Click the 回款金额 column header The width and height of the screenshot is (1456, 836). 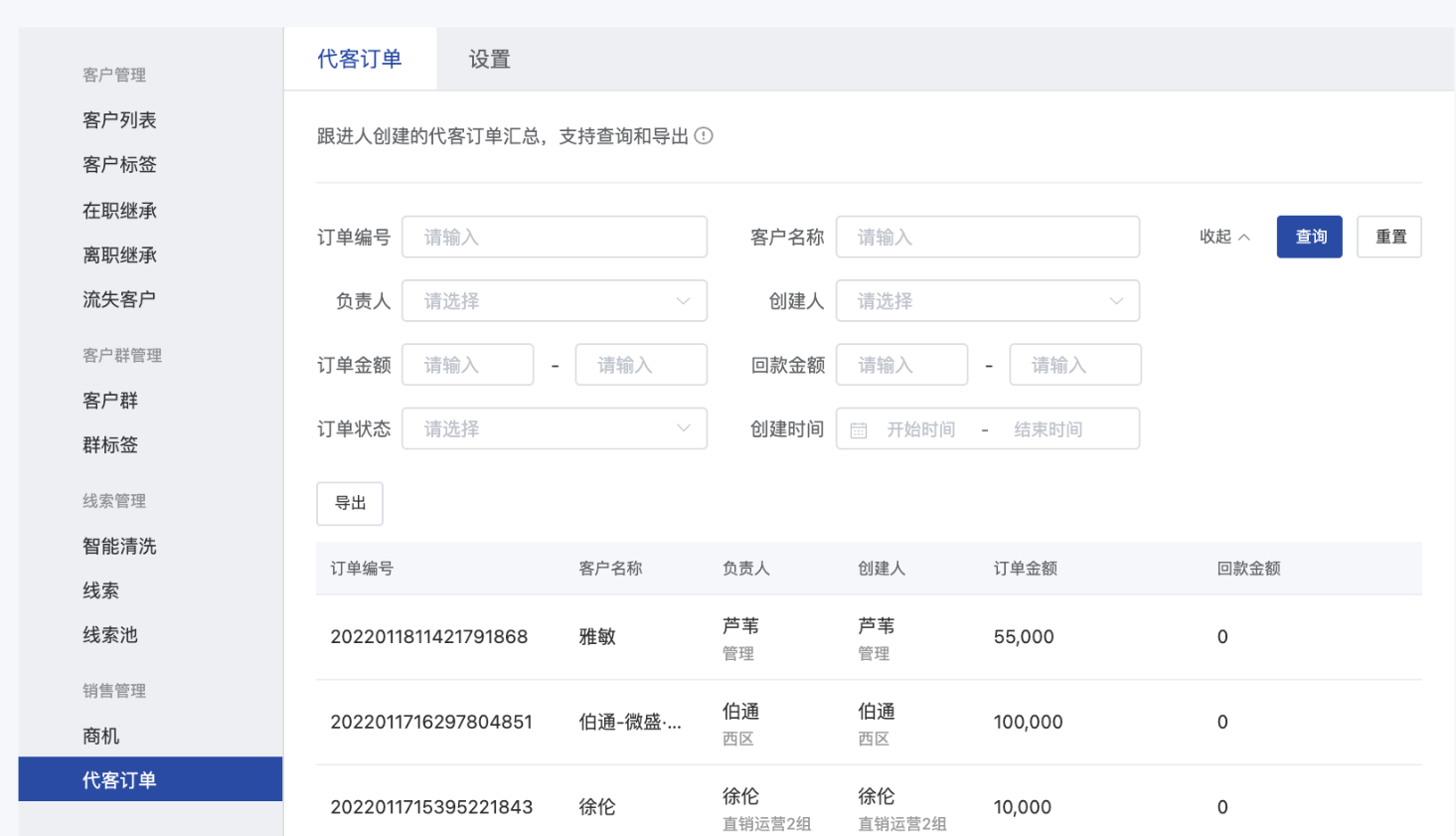[1248, 569]
